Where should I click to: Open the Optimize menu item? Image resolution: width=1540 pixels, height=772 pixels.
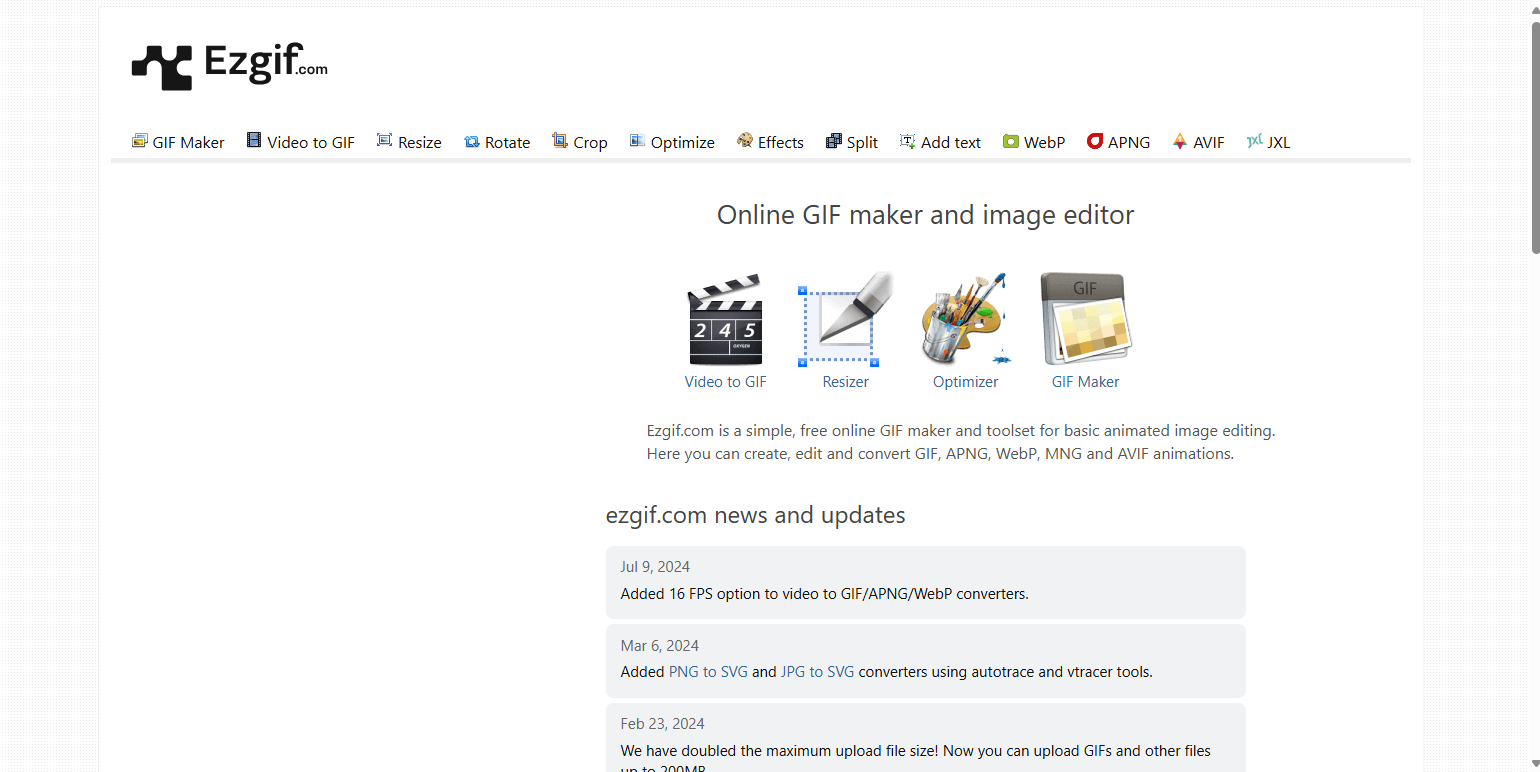point(672,142)
